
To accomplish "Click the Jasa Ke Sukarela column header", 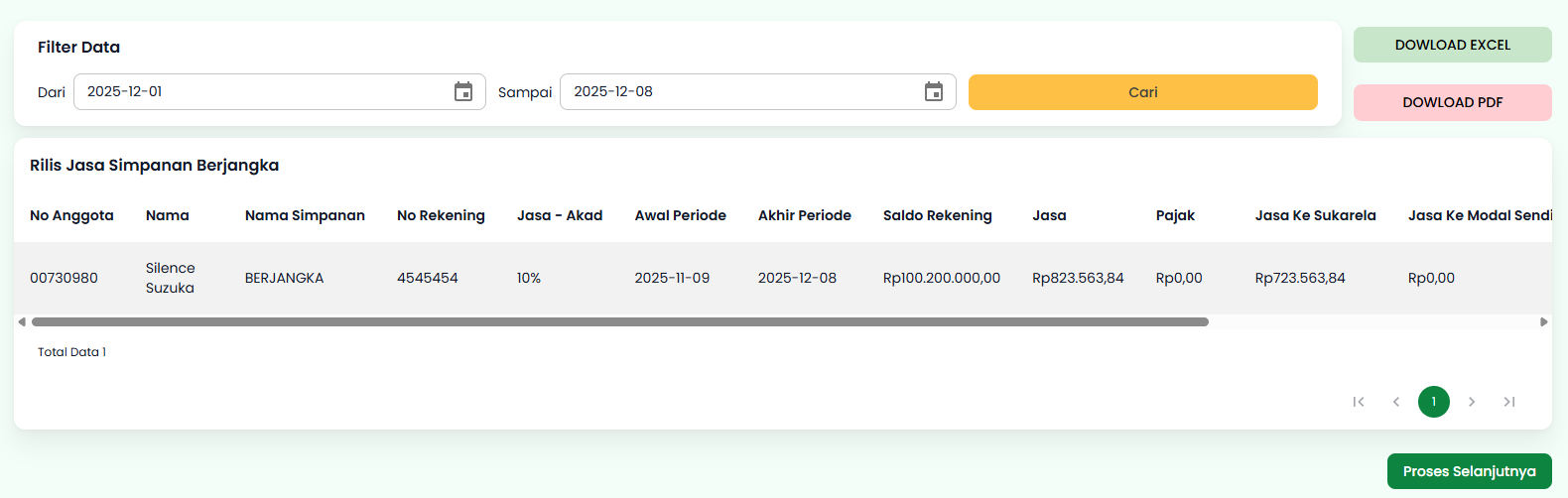I will (x=1315, y=215).
